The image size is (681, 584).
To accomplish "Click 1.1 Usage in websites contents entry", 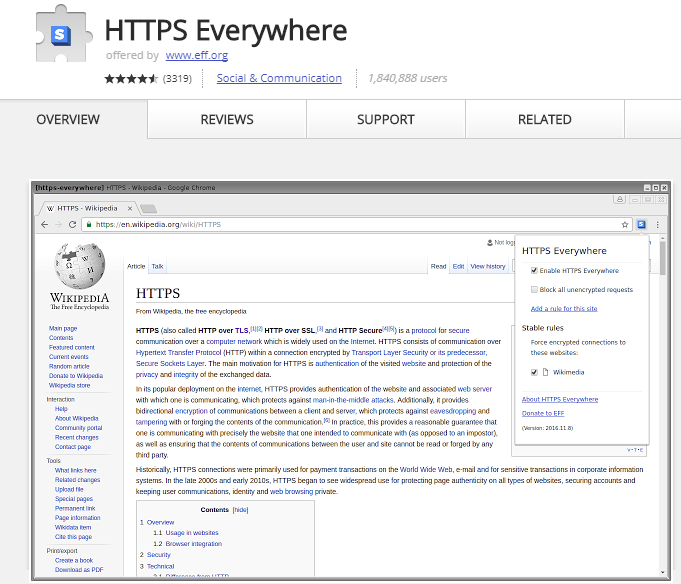I will pos(186,533).
